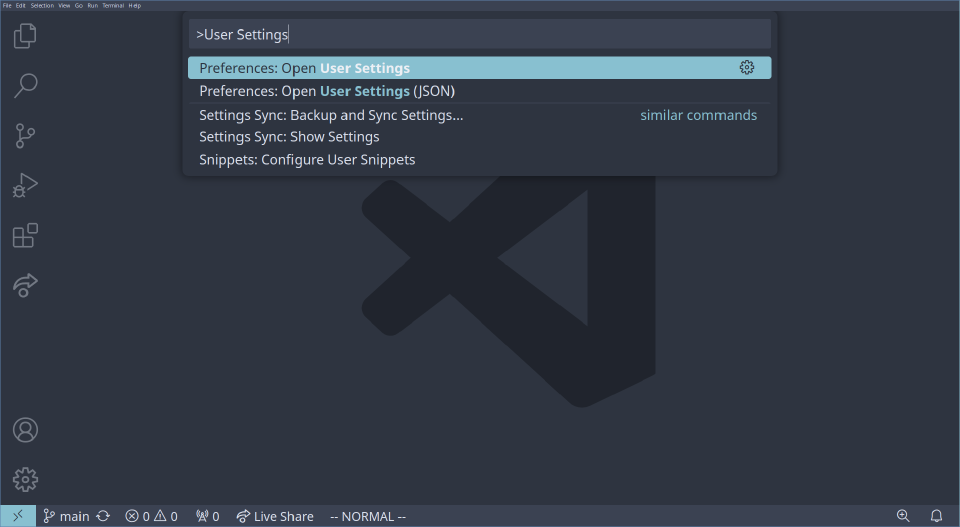The height and width of the screenshot is (527, 960).
Task: Open remote window indicator in status bar
Action: 18,516
